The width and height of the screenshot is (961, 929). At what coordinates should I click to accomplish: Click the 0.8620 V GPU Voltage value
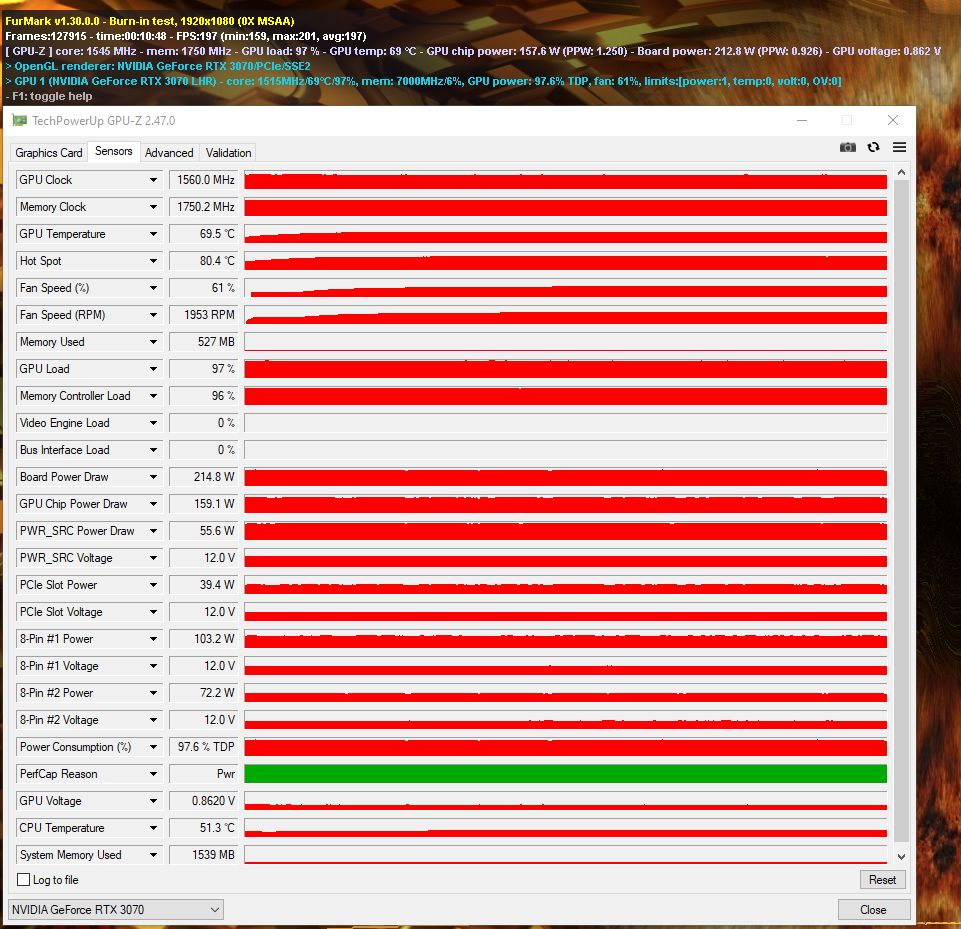(x=205, y=800)
